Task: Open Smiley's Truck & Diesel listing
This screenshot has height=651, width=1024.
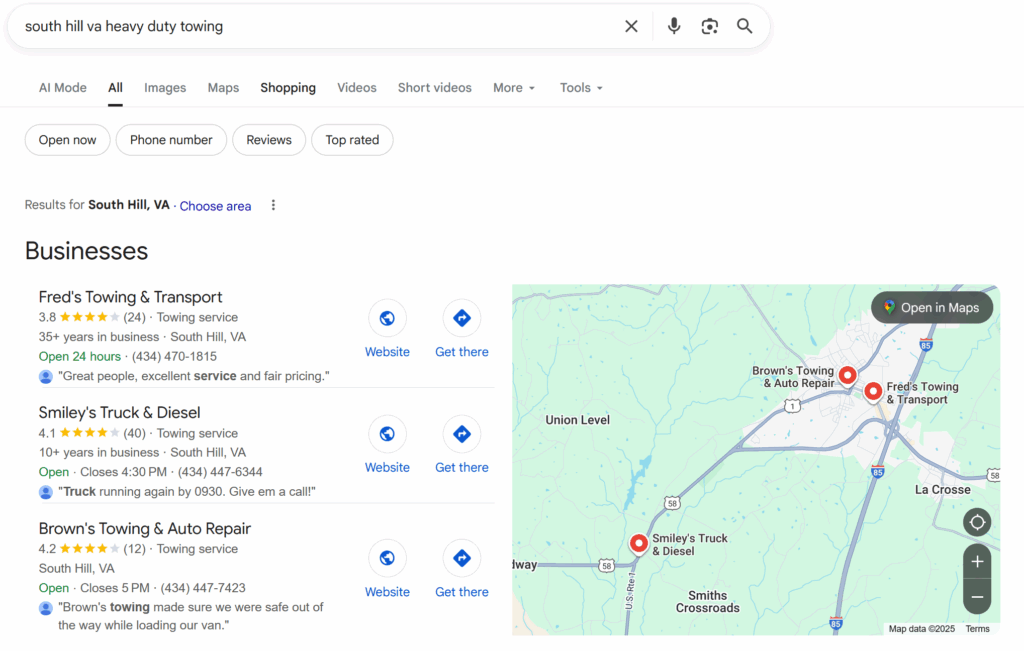Action: [120, 413]
